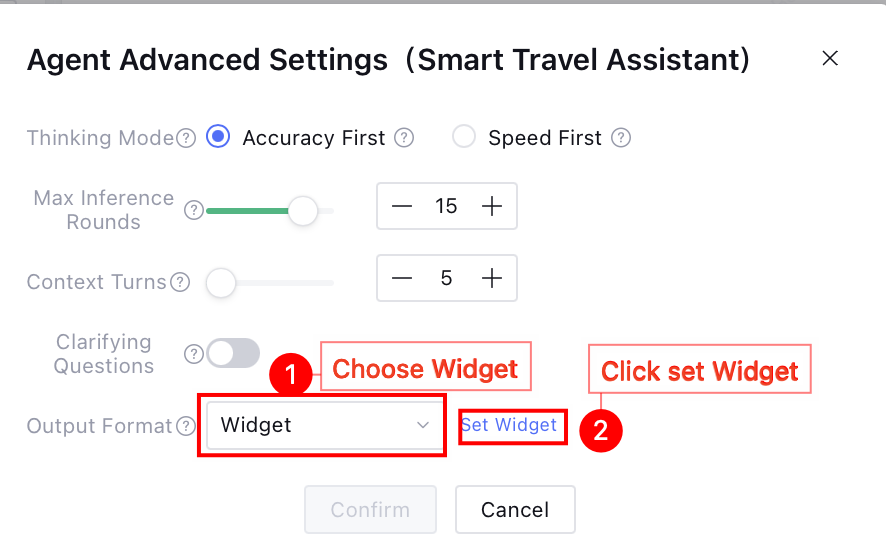Image resolution: width=886 pixels, height=548 pixels.
Task: Click help icon beside Context Turns
Action: point(180,282)
